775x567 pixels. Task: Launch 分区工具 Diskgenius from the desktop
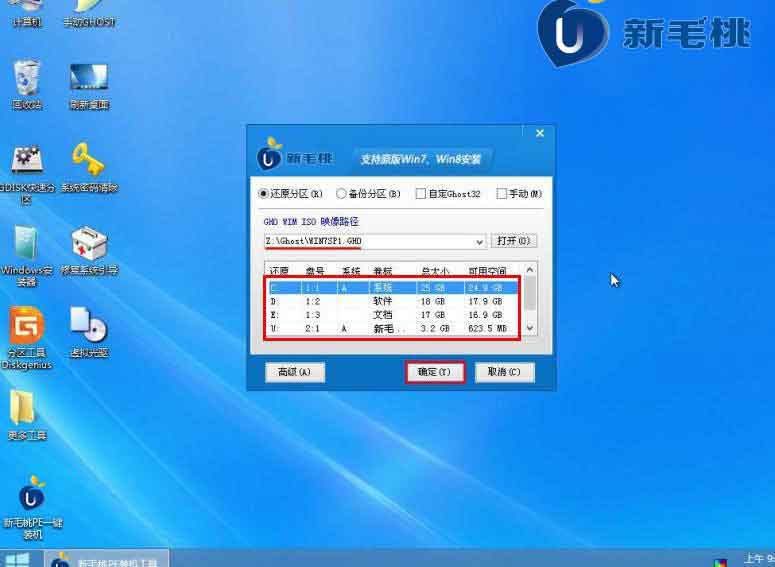tap(27, 338)
